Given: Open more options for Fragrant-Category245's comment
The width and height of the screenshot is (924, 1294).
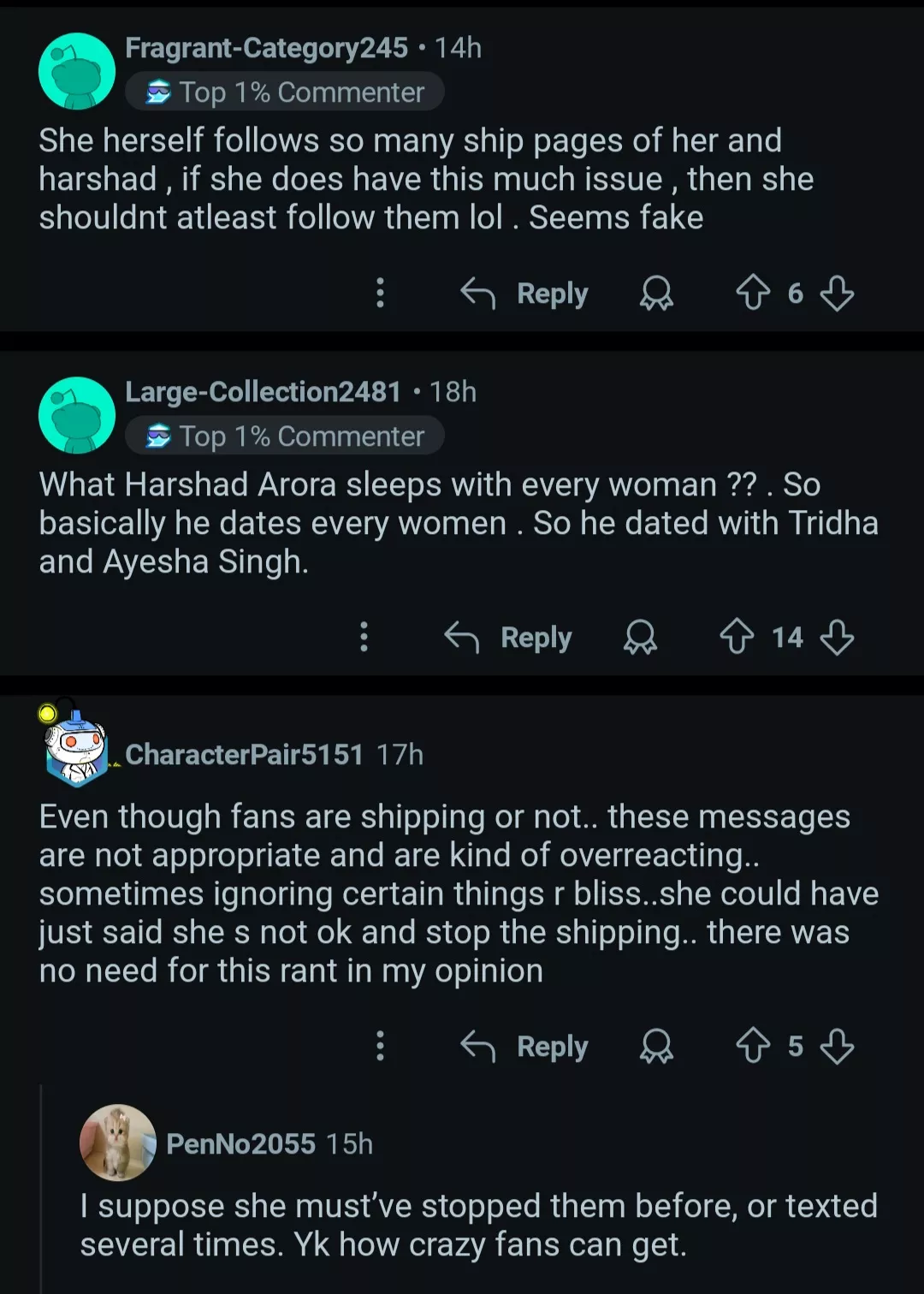Looking at the screenshot, I should 381,294.
